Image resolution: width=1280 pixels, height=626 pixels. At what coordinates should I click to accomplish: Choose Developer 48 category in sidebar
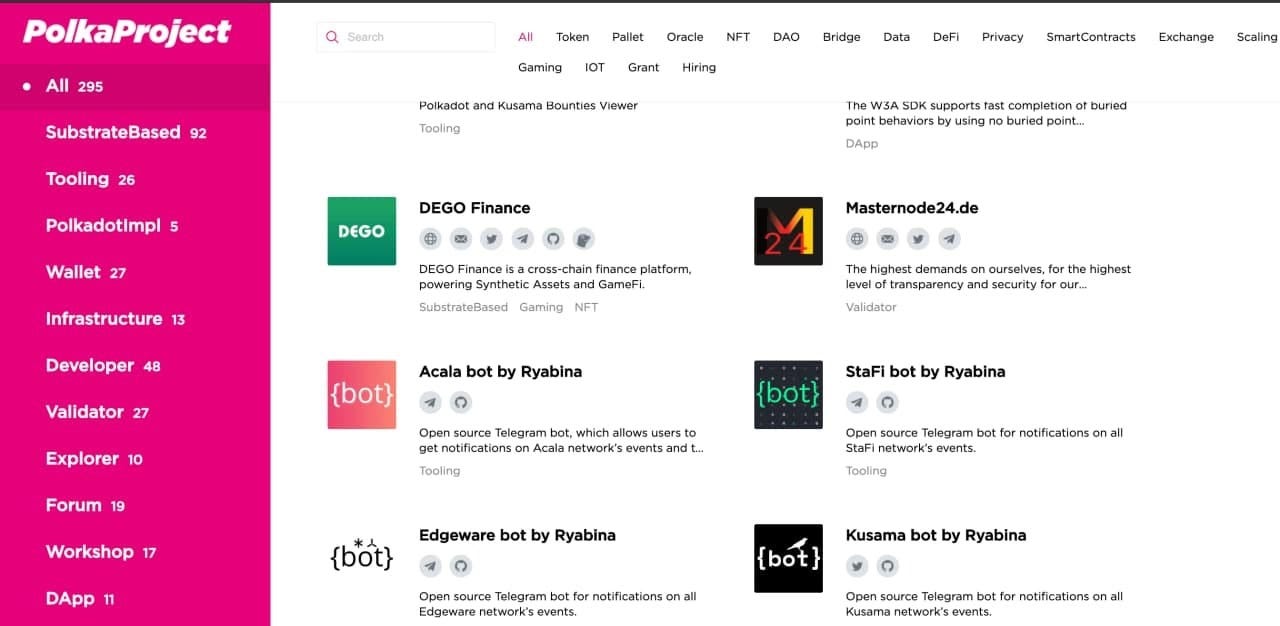[x=135, y=365]
